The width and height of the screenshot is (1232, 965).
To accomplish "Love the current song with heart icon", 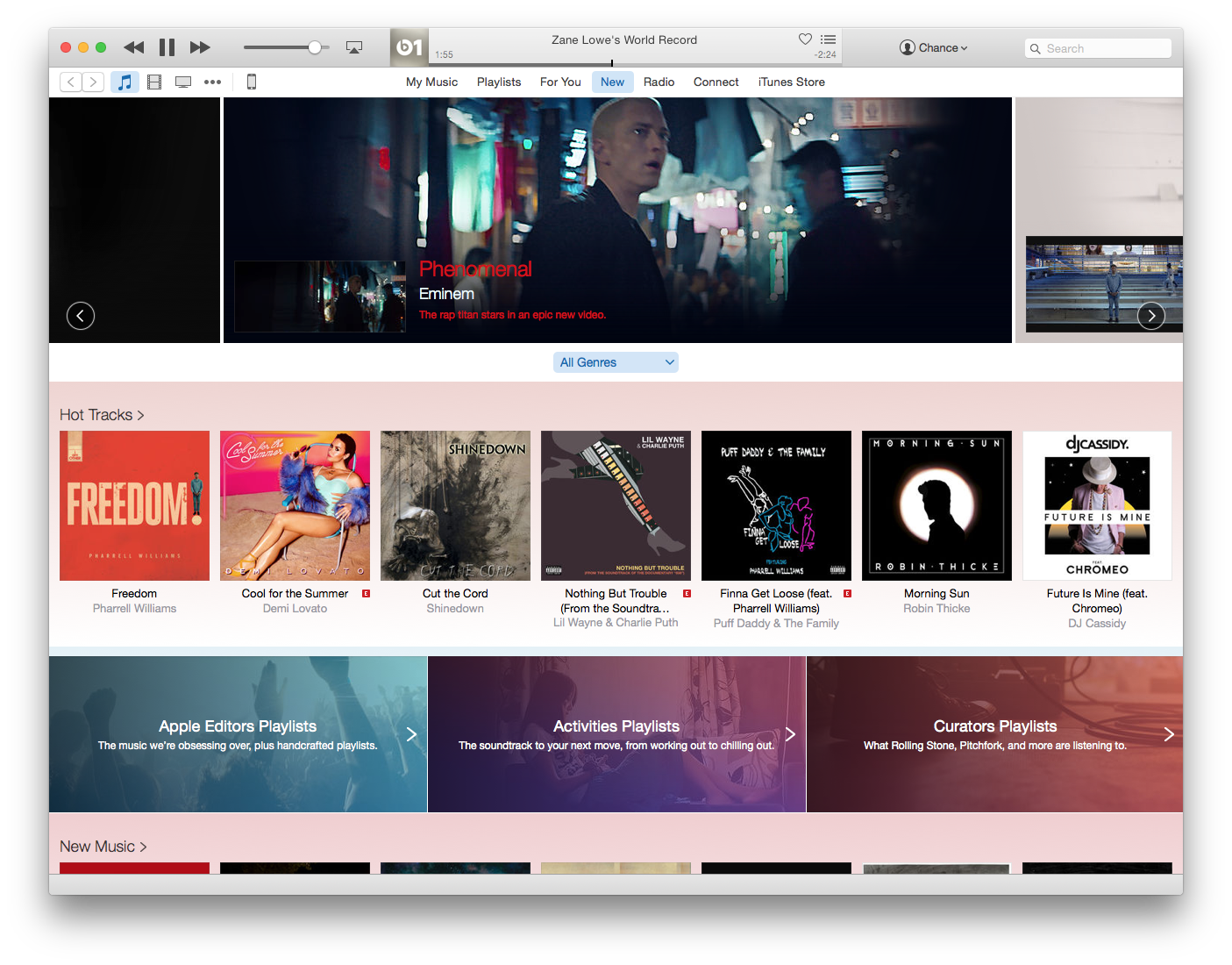I will click(x=805, y=39).
